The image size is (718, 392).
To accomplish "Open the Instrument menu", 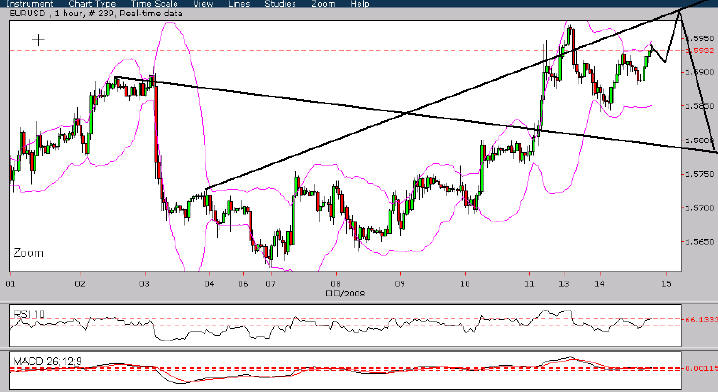I will click(x=29, y=4).
